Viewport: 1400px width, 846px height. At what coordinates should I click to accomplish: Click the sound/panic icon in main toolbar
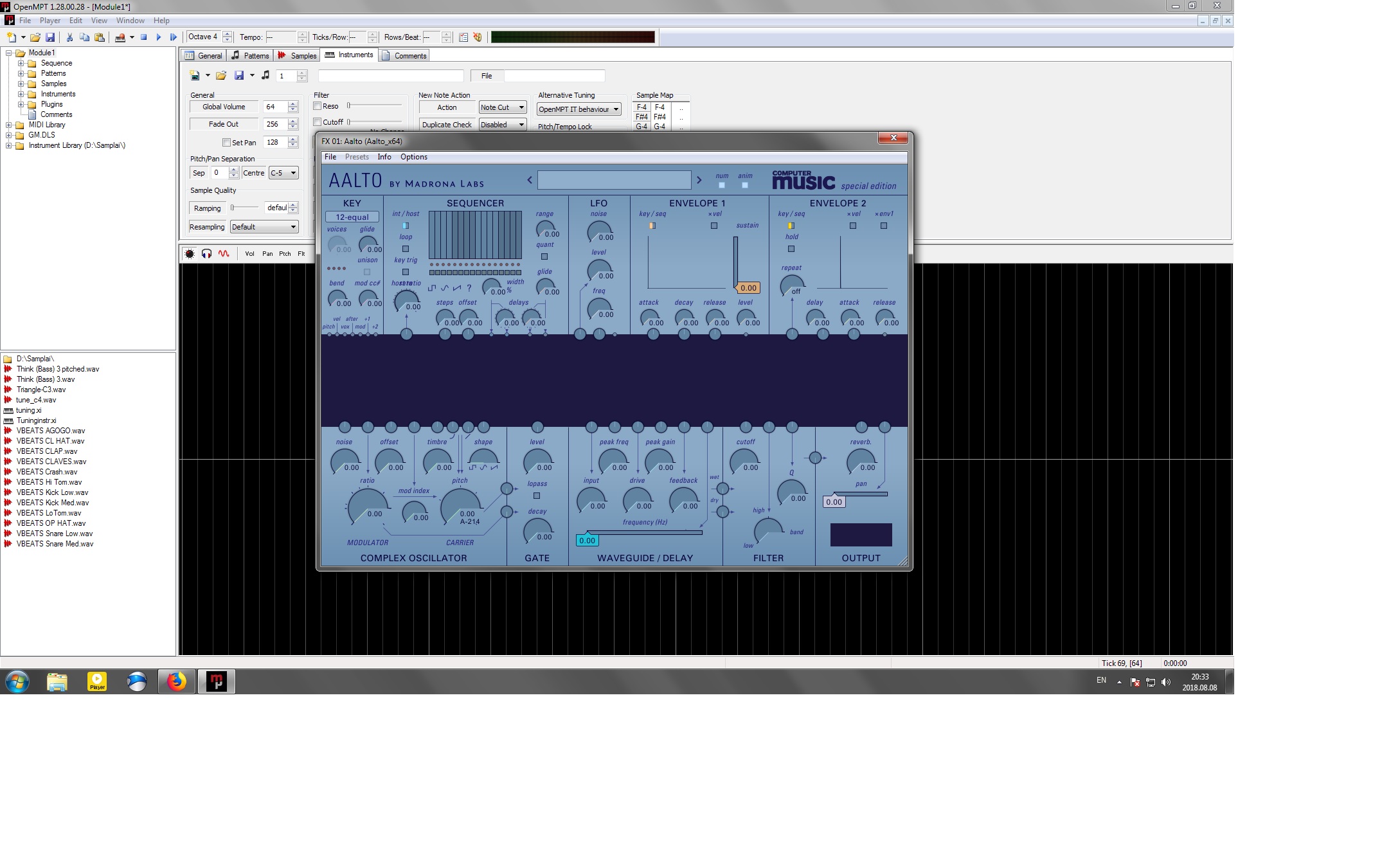pyautogui.click(x=478, y=37)
